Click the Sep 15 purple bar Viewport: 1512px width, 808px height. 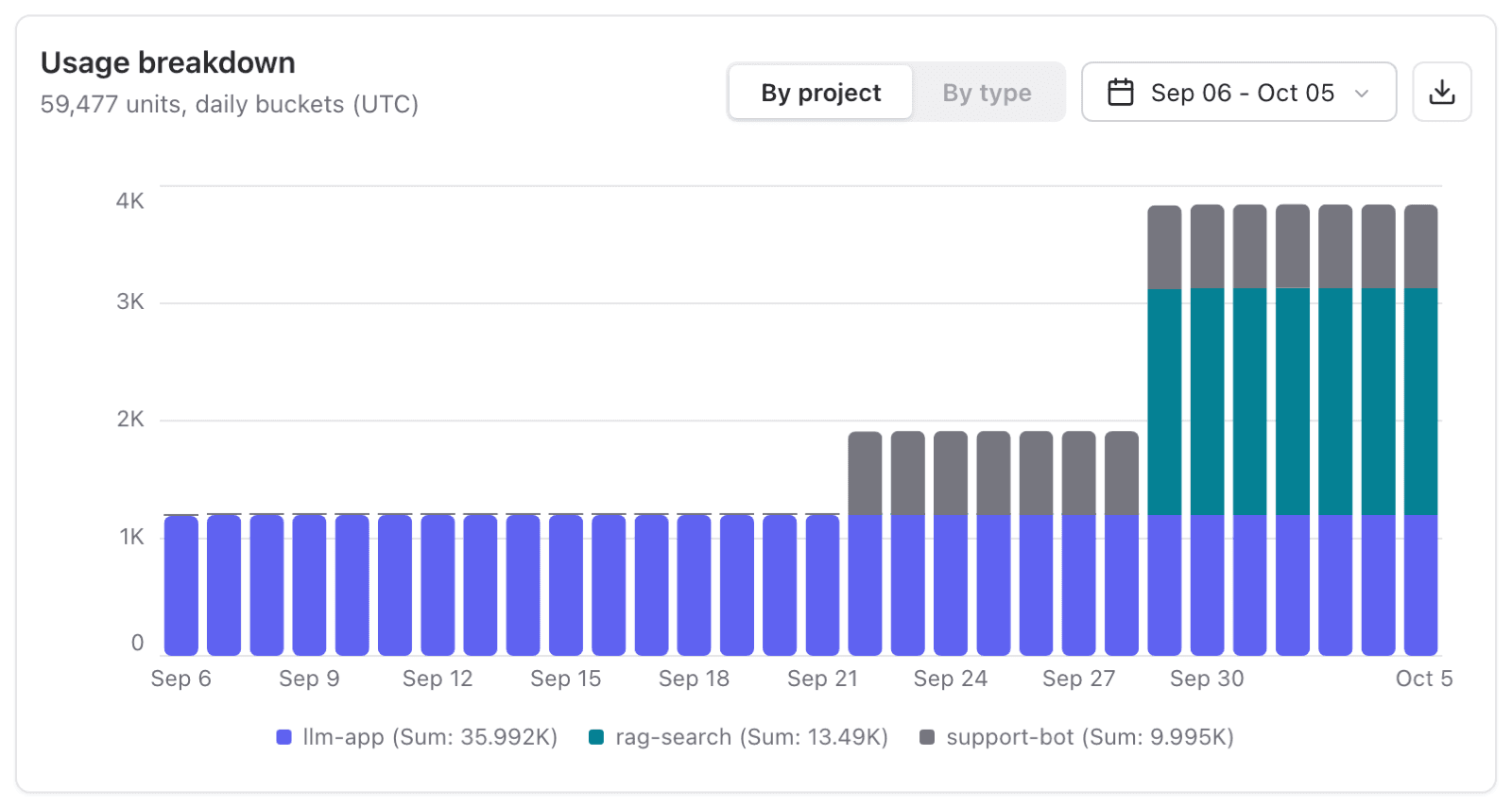tap(566, 585)
